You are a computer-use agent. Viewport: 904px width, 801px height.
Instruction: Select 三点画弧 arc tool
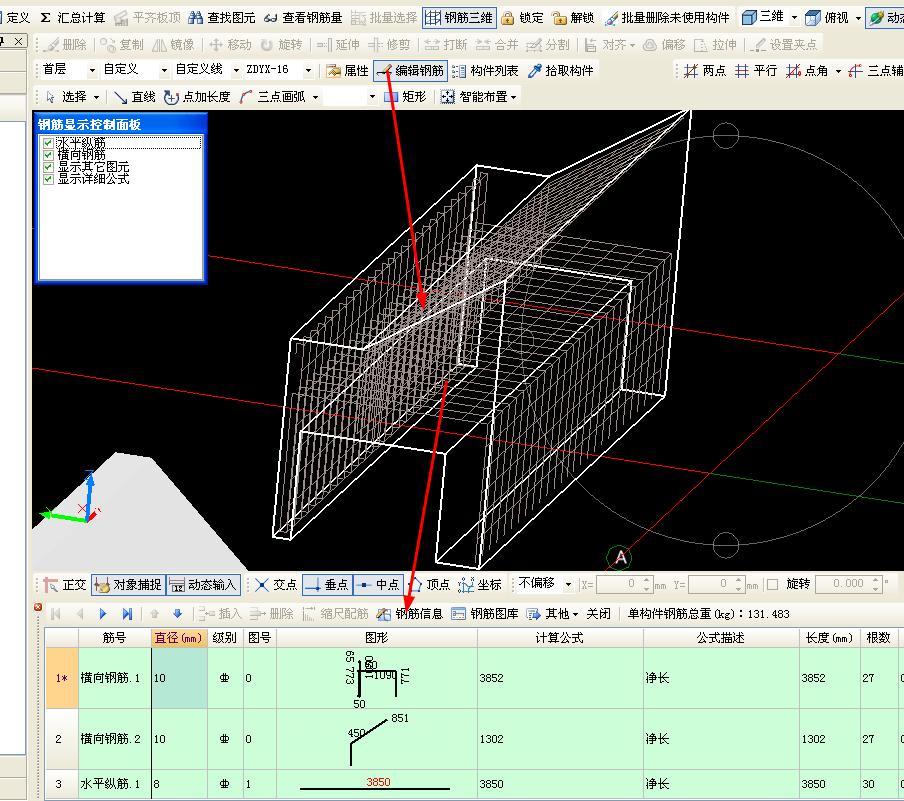(273, 96)
